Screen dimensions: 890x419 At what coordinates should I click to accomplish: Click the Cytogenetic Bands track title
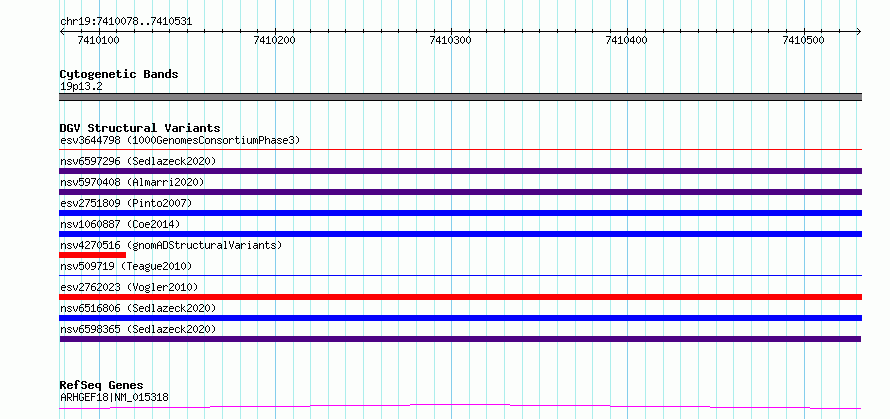(119, 74)
